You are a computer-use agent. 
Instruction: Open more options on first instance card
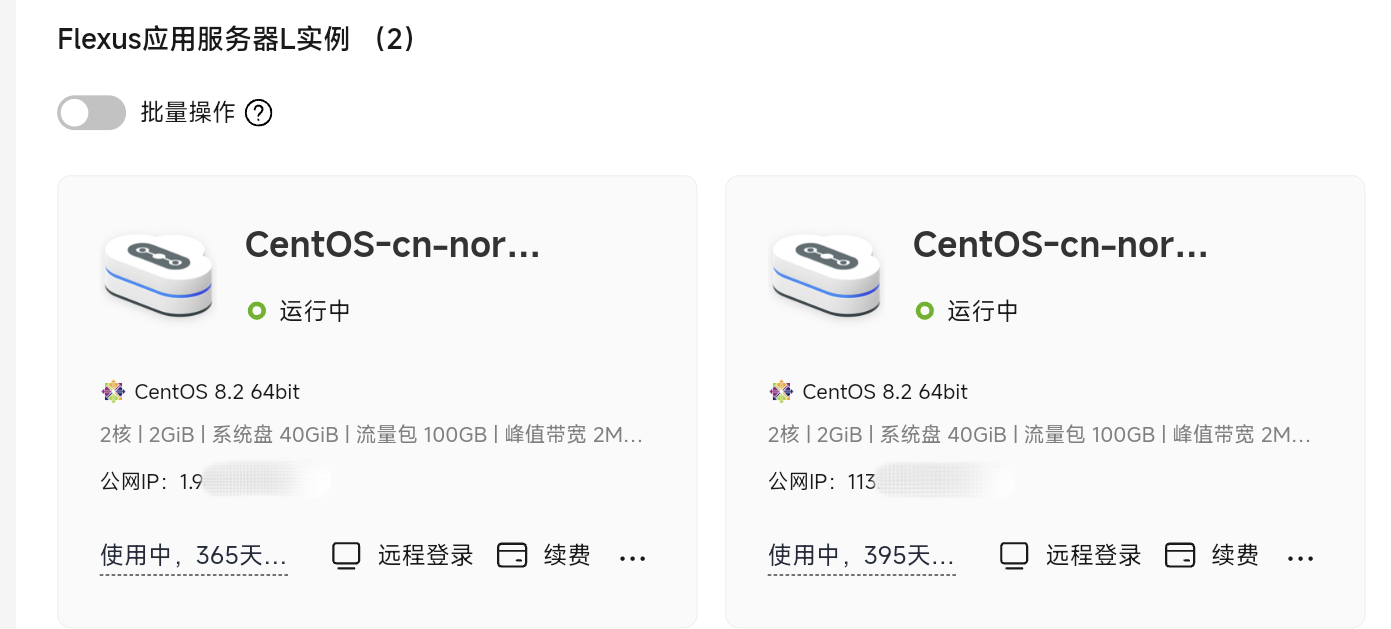click(x=633, y=558)
